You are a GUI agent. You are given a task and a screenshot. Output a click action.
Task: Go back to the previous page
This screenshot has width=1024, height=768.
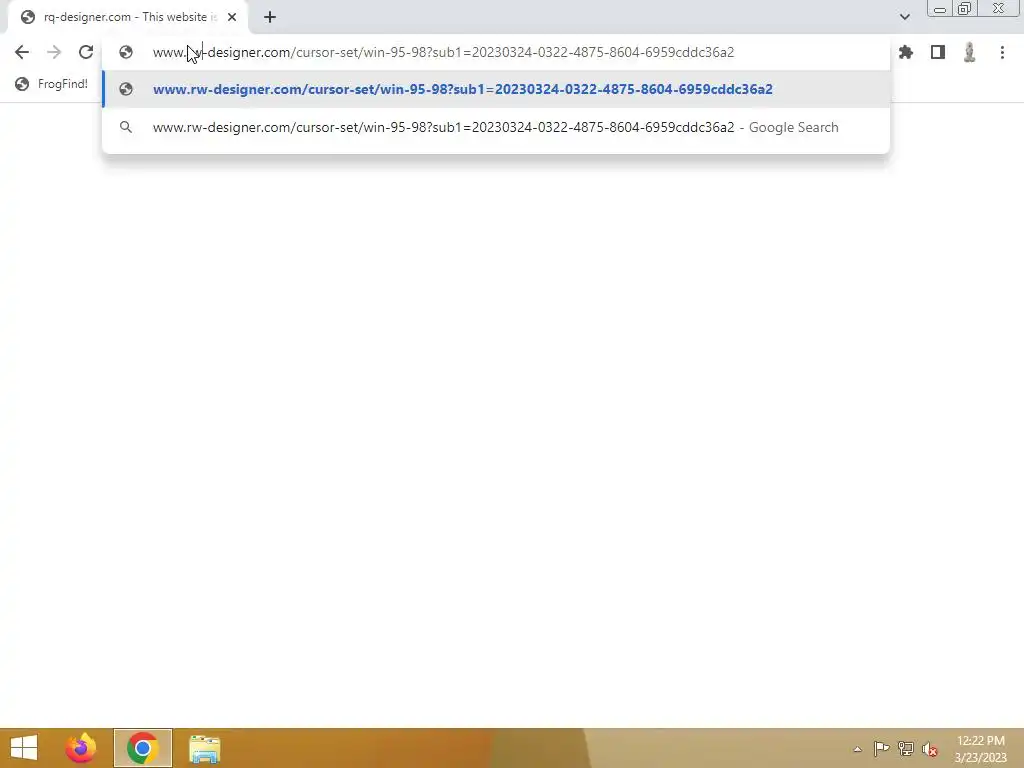coord(22,52)
